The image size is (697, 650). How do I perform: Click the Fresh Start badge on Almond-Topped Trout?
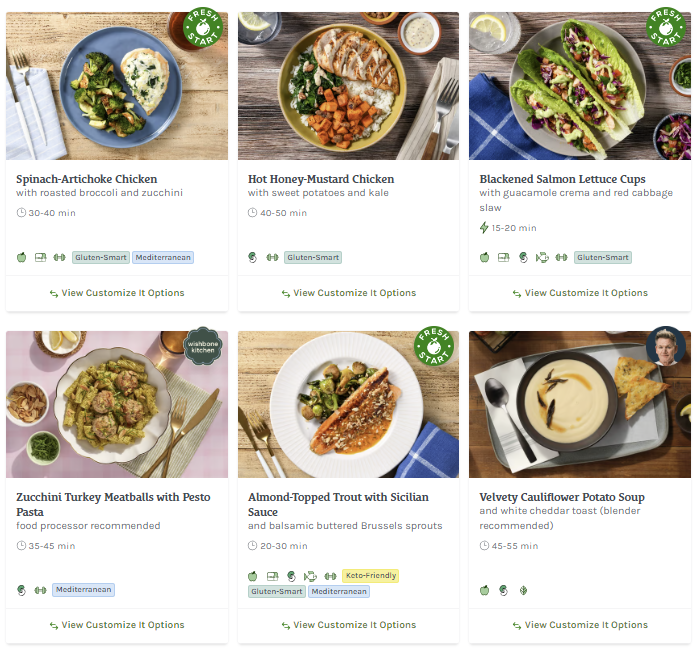[x=434, y=347]
